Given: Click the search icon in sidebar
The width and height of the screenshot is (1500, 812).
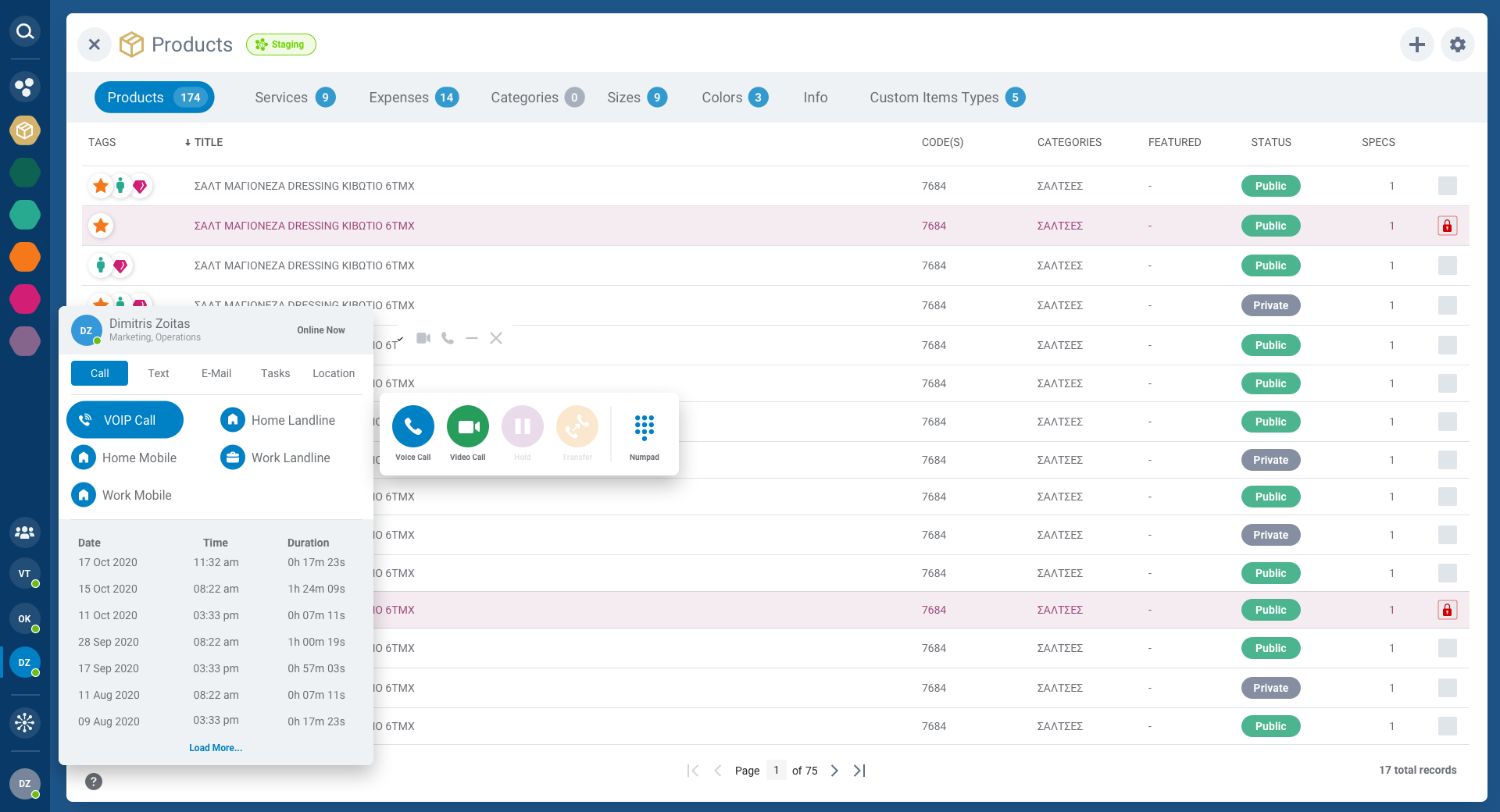Looking at the screenshot, I should (x=25, y=31).
